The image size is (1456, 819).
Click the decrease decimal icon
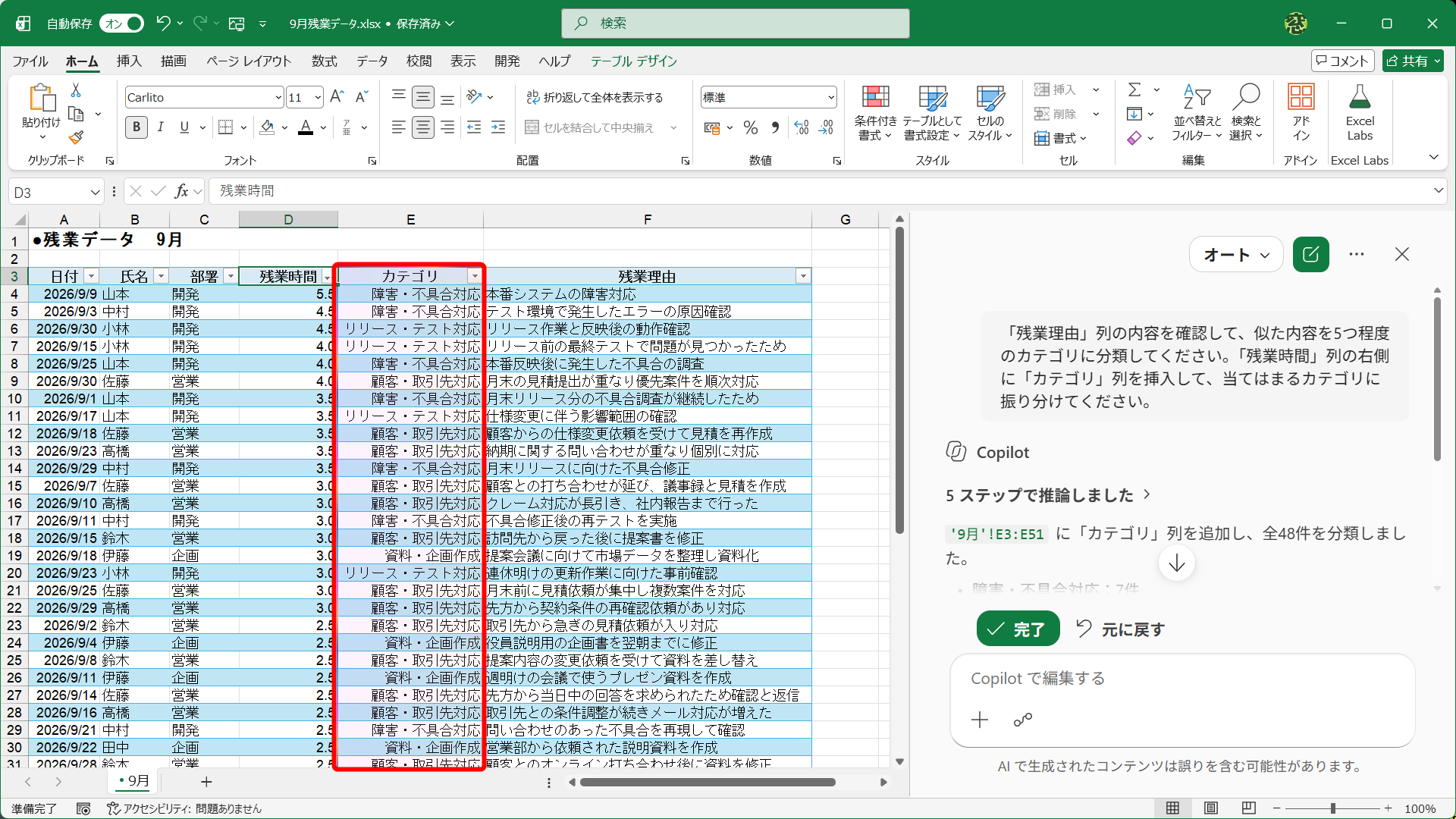[x=826, y=127]
